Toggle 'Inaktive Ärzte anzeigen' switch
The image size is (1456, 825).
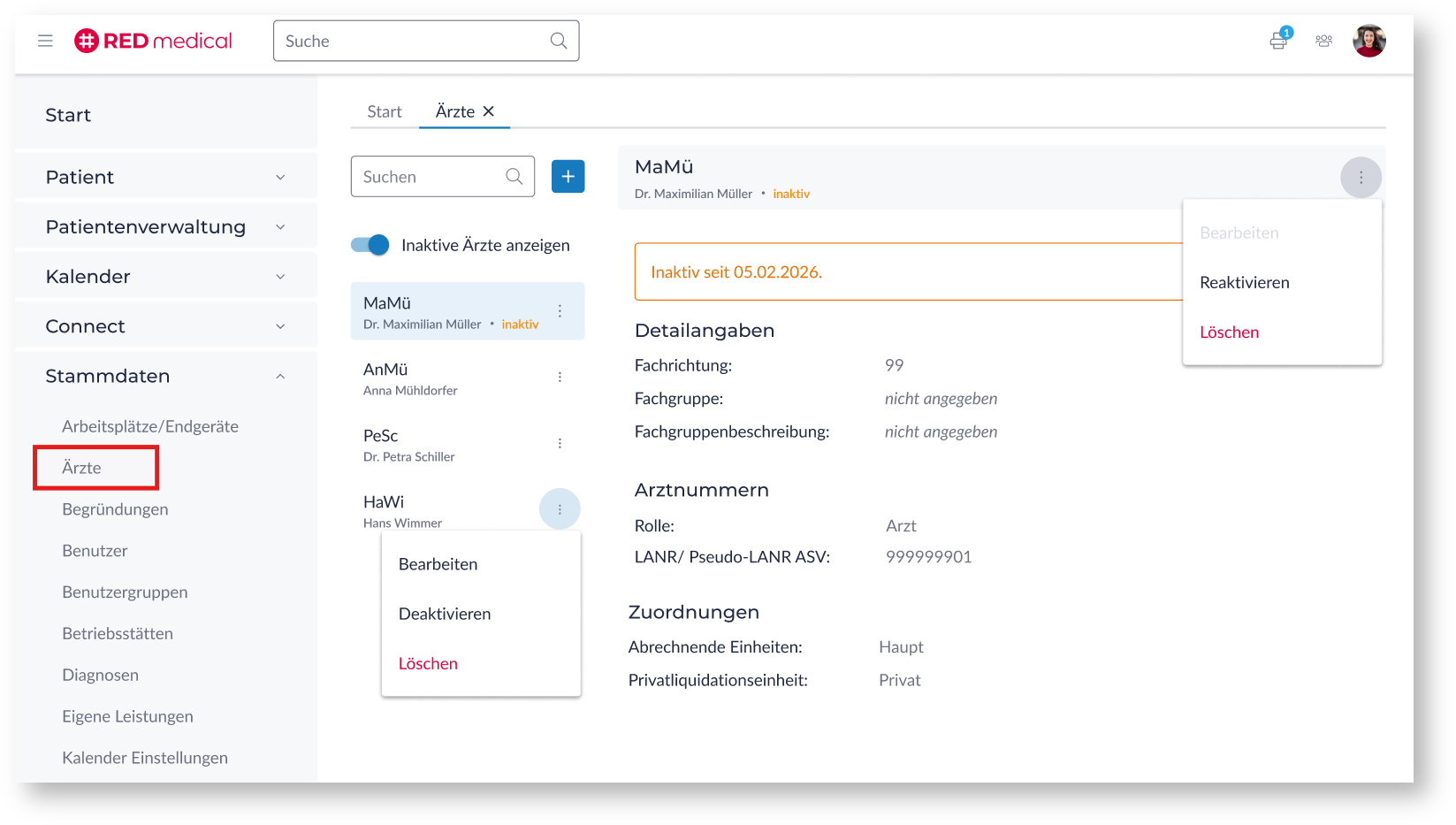[370, 245]
